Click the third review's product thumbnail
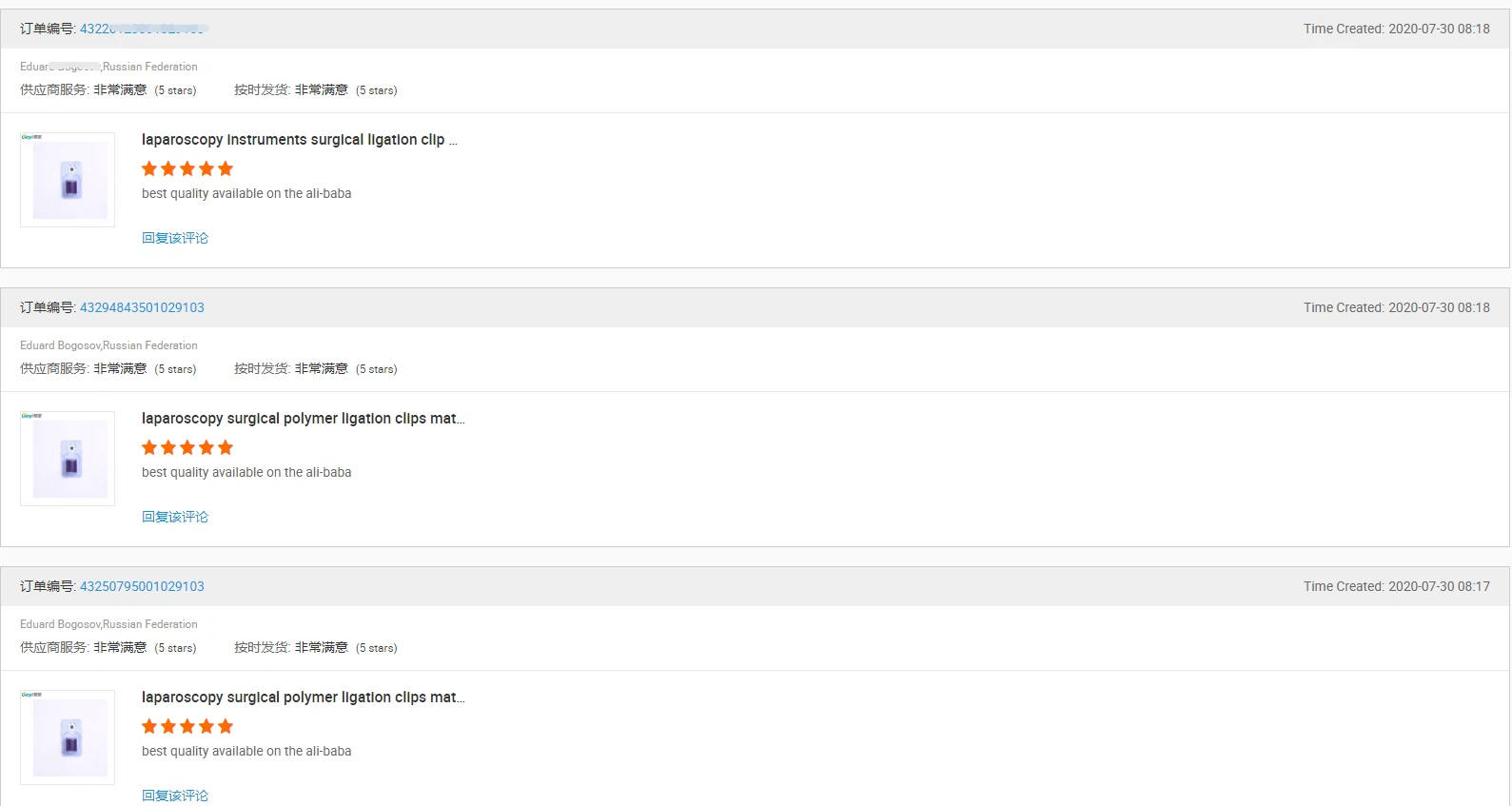The image size is (1512, 806). tap(68, 737)
